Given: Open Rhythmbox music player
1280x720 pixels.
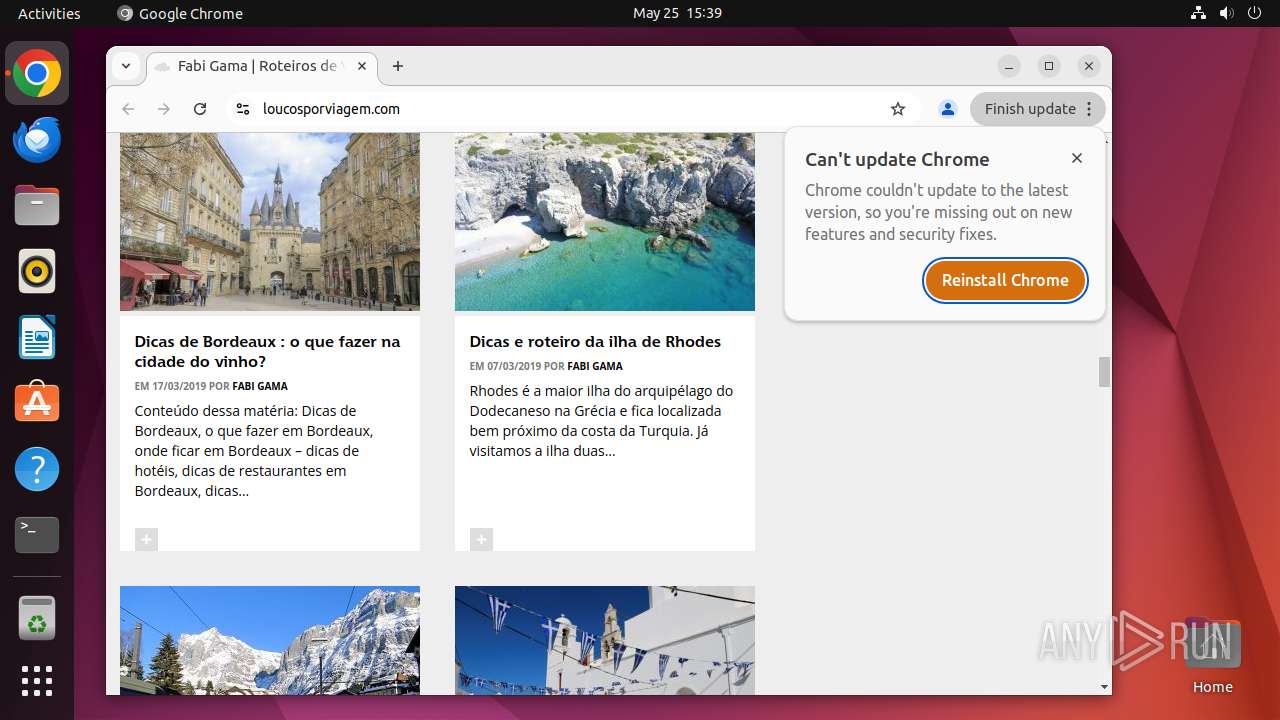Looking at the screenshot, I should (x=37, y=271).
